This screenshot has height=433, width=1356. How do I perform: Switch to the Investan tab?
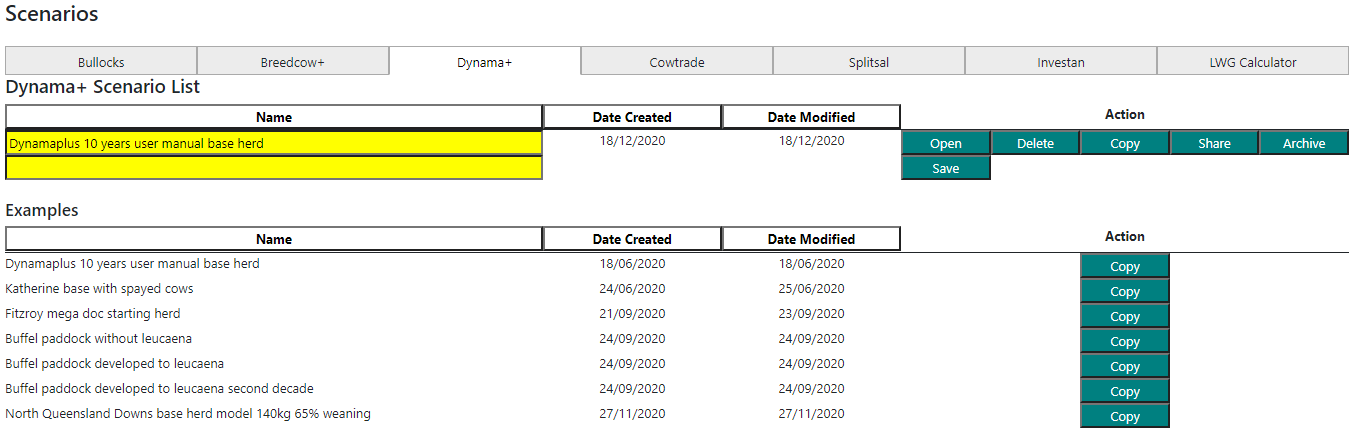coord(1061,61)
